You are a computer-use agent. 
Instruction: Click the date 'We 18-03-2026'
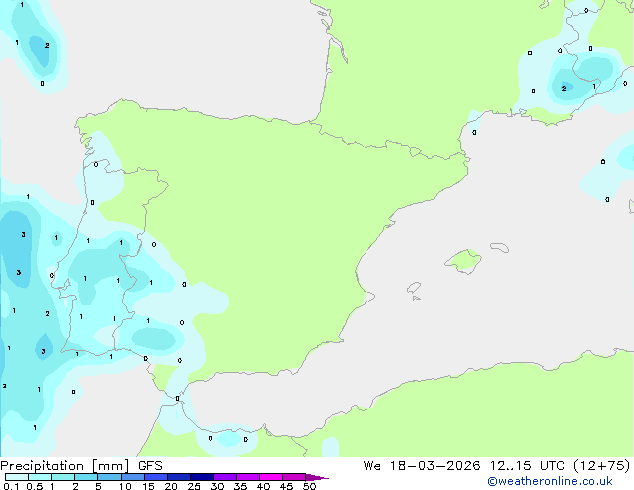click(x=422, y=466)
